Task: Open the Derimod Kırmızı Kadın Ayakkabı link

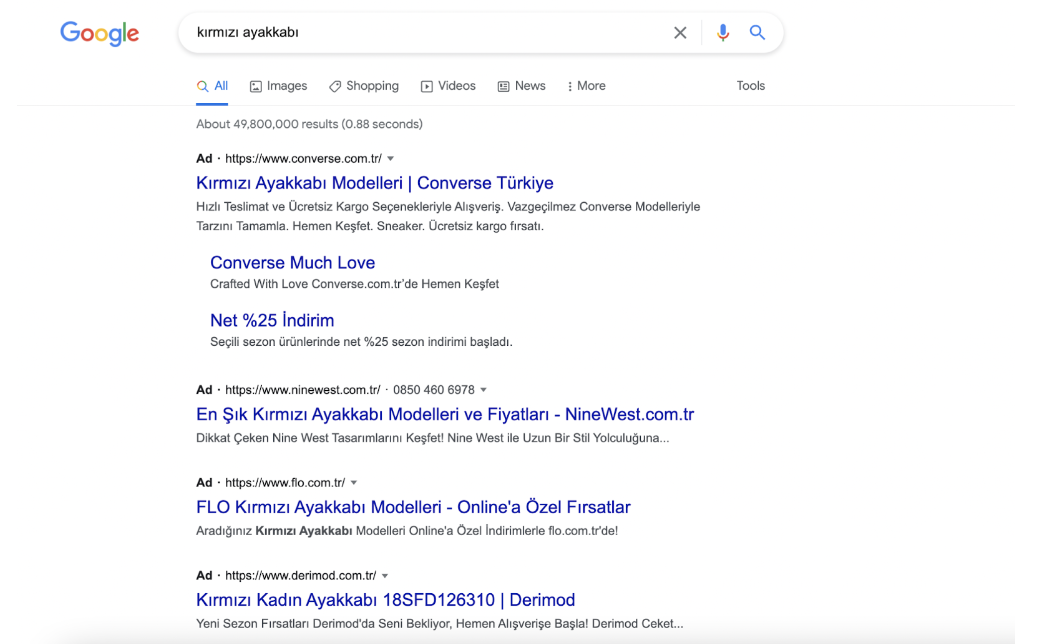Action: (x=386, y=599)
